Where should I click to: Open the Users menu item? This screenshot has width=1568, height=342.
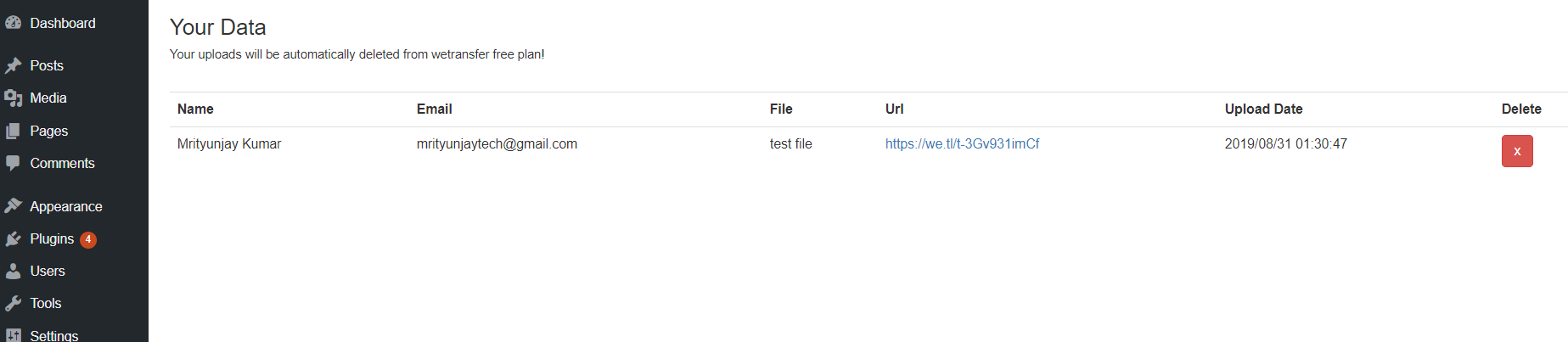coord(48,272)
